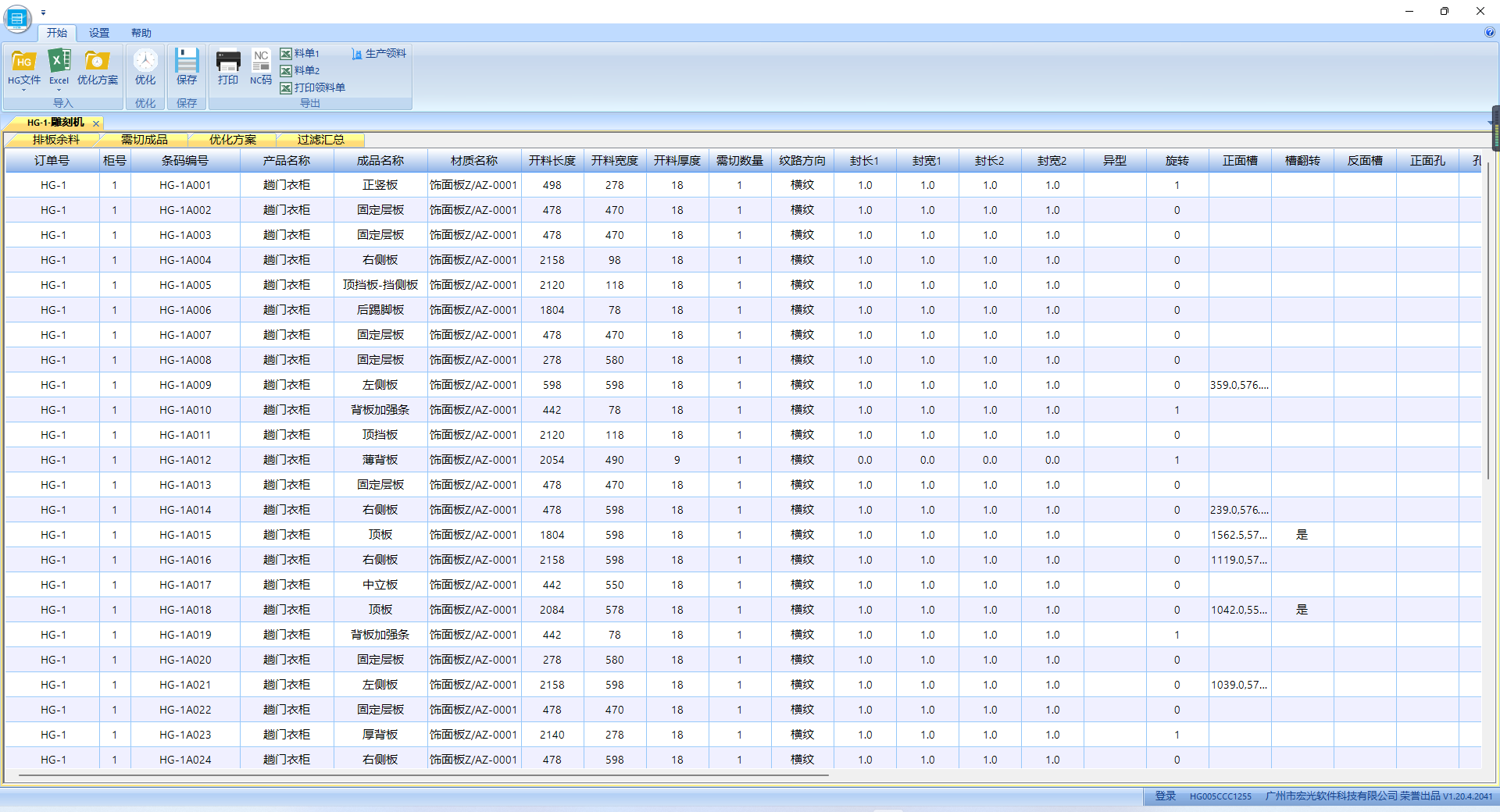The image size is (1500, 812).
Task: Export NC码 file icon
Action: (x=261, y=61)
